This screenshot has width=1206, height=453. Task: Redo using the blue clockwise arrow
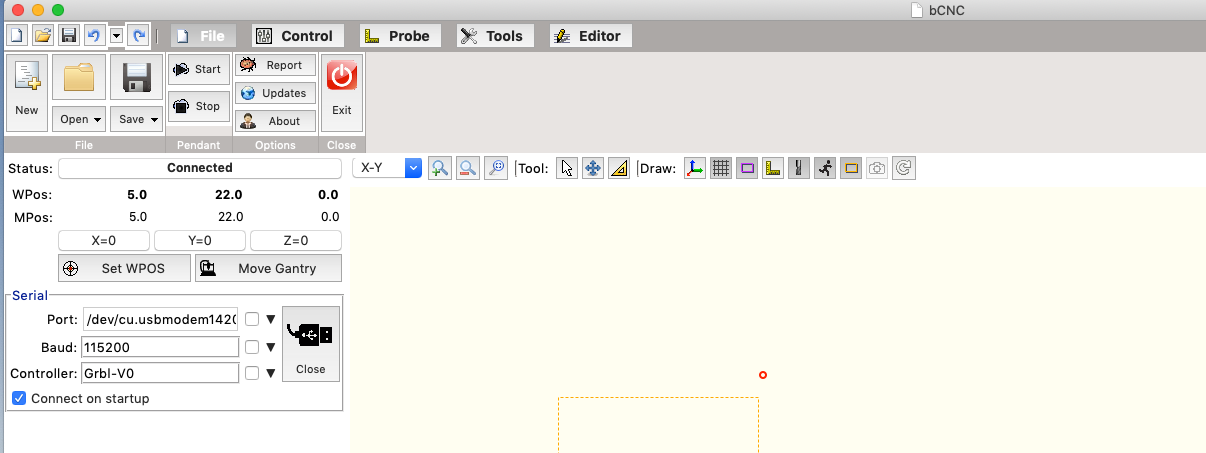[x=139, y=35]
